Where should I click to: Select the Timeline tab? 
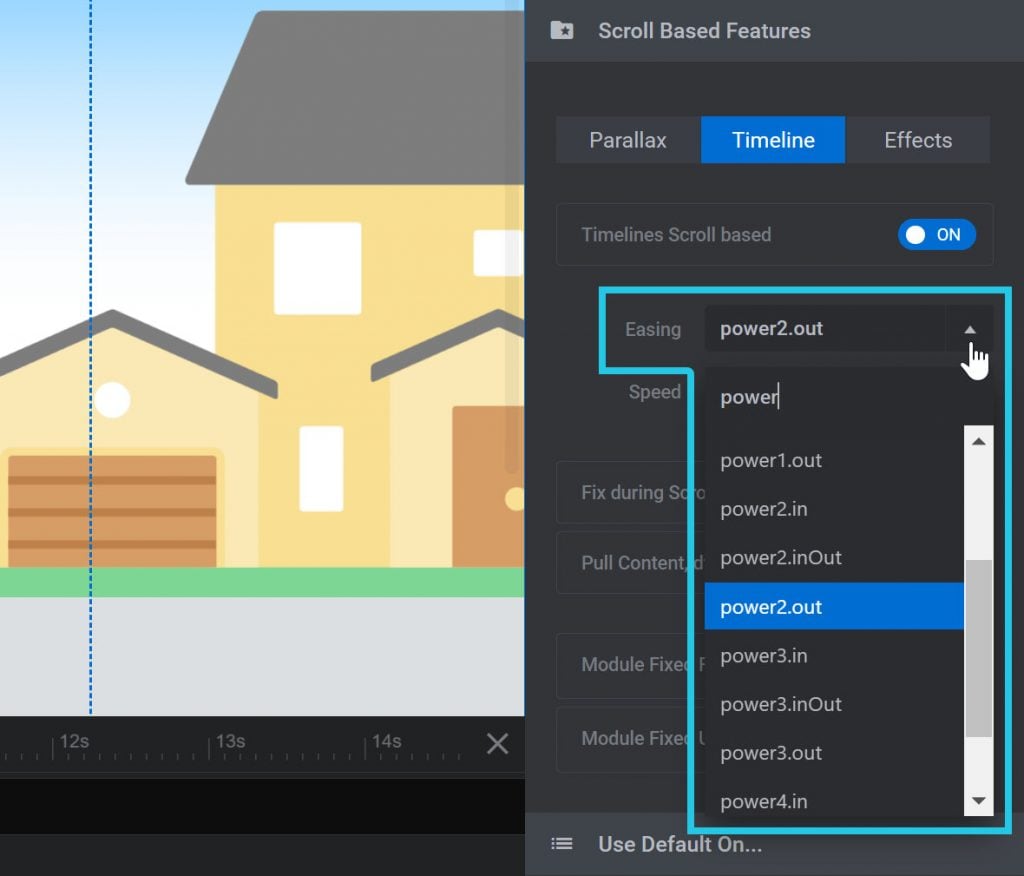click(x=773, y=140)
